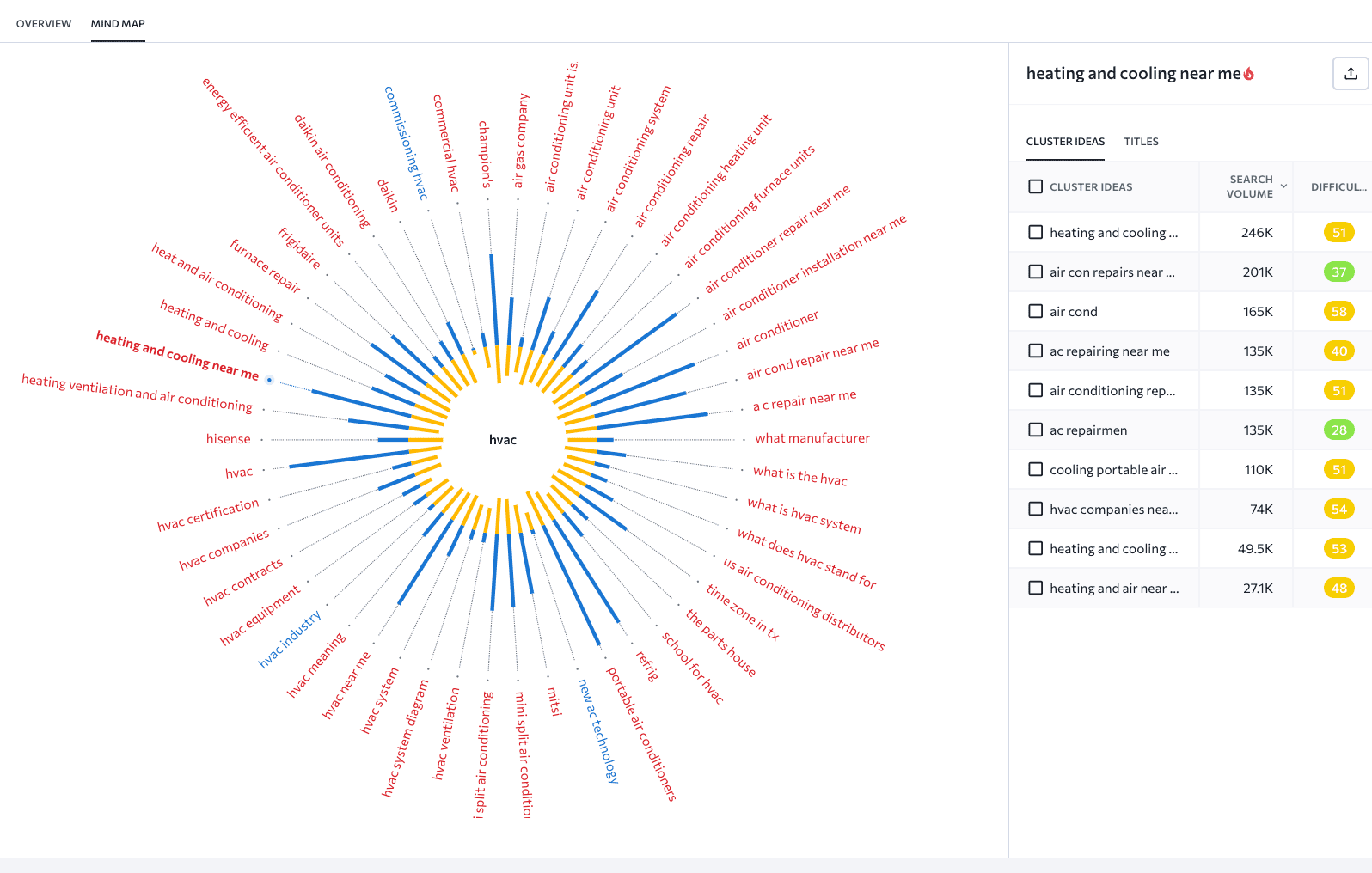This screenshot has height=873, width=1372.
Task: Check the 'air cond' row checkbox
Action: click(1036, 312)
